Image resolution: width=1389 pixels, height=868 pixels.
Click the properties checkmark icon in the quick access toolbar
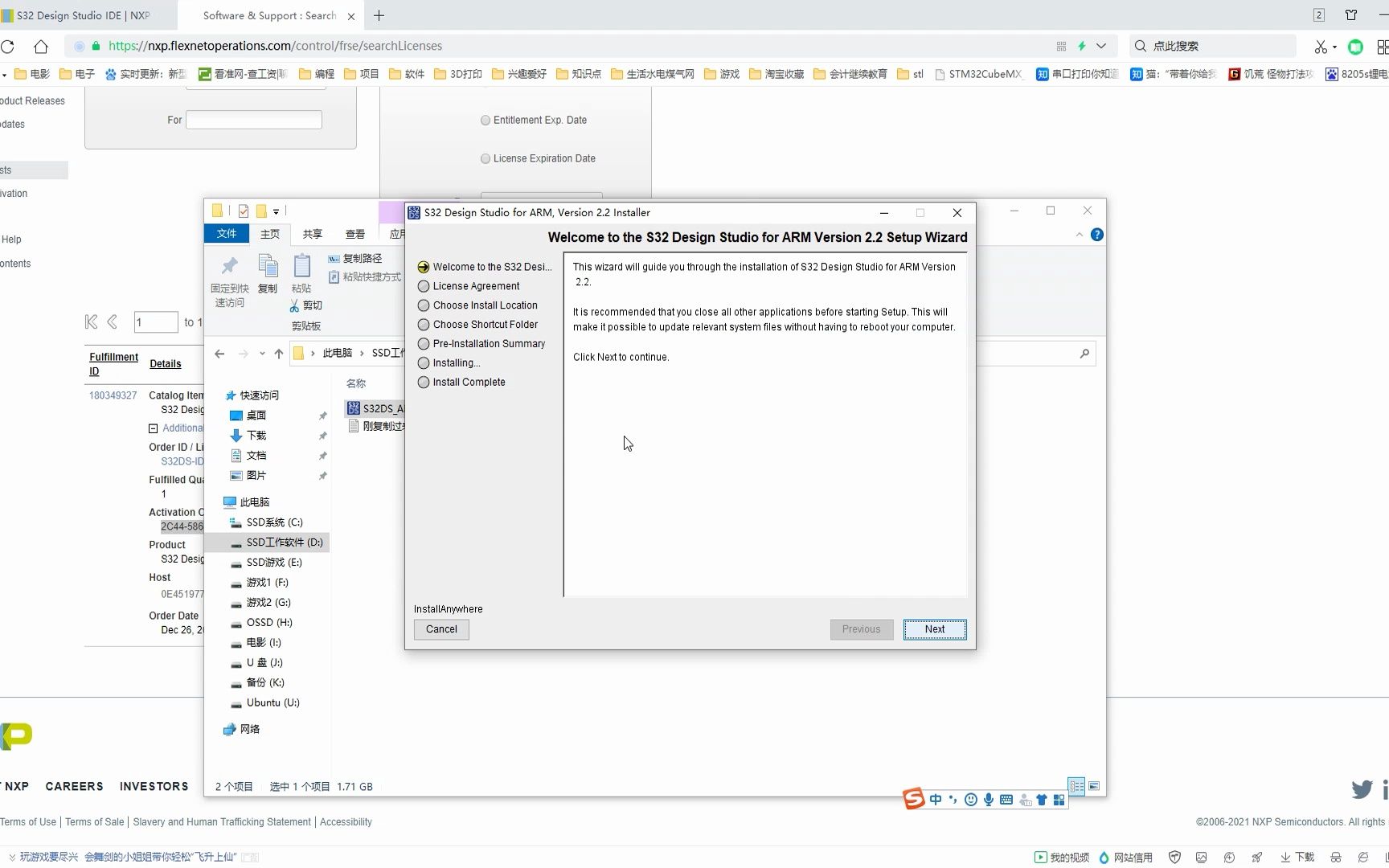[244, 211]
